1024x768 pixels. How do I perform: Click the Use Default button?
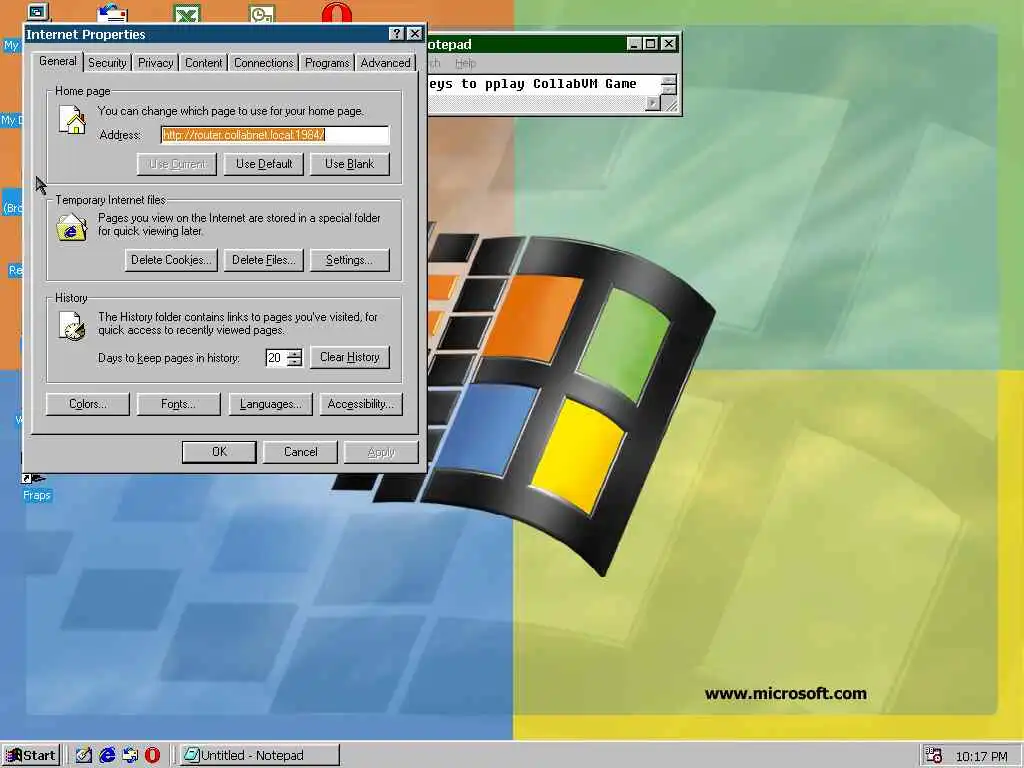click(264, 164)
